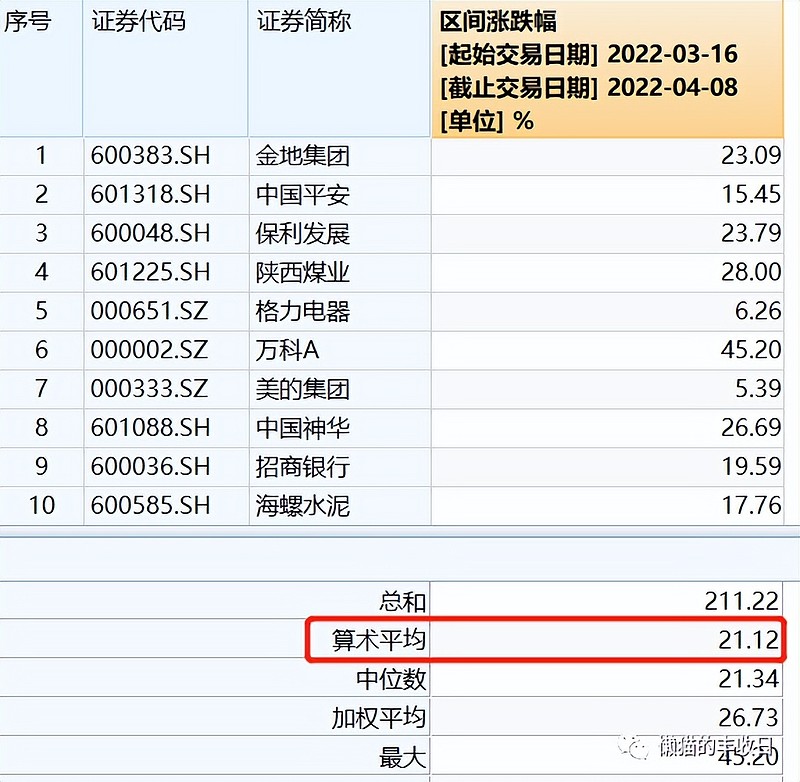Select row number 5 cell
The image size is (800, 782).
(41, 311)
